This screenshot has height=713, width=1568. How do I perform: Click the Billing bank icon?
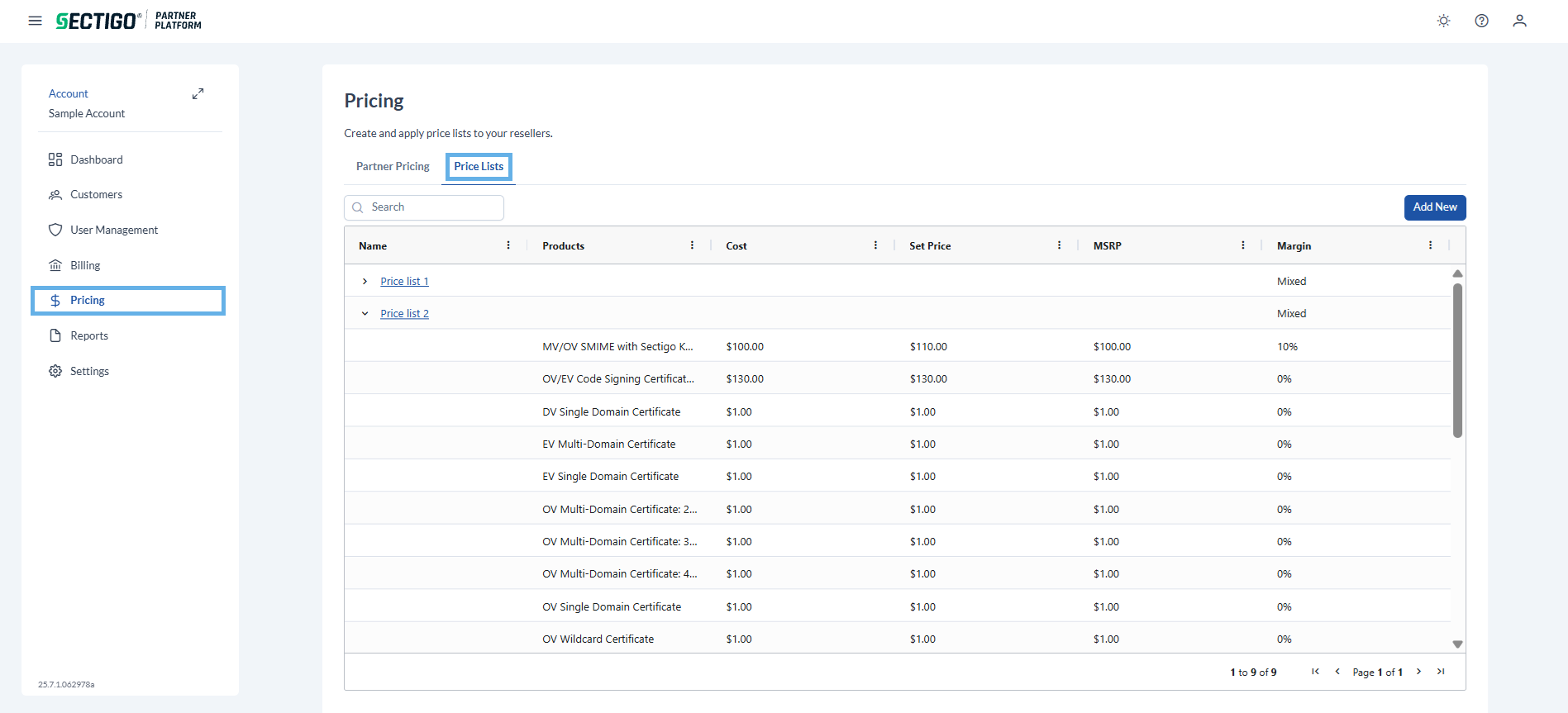[x=55, y=265]
